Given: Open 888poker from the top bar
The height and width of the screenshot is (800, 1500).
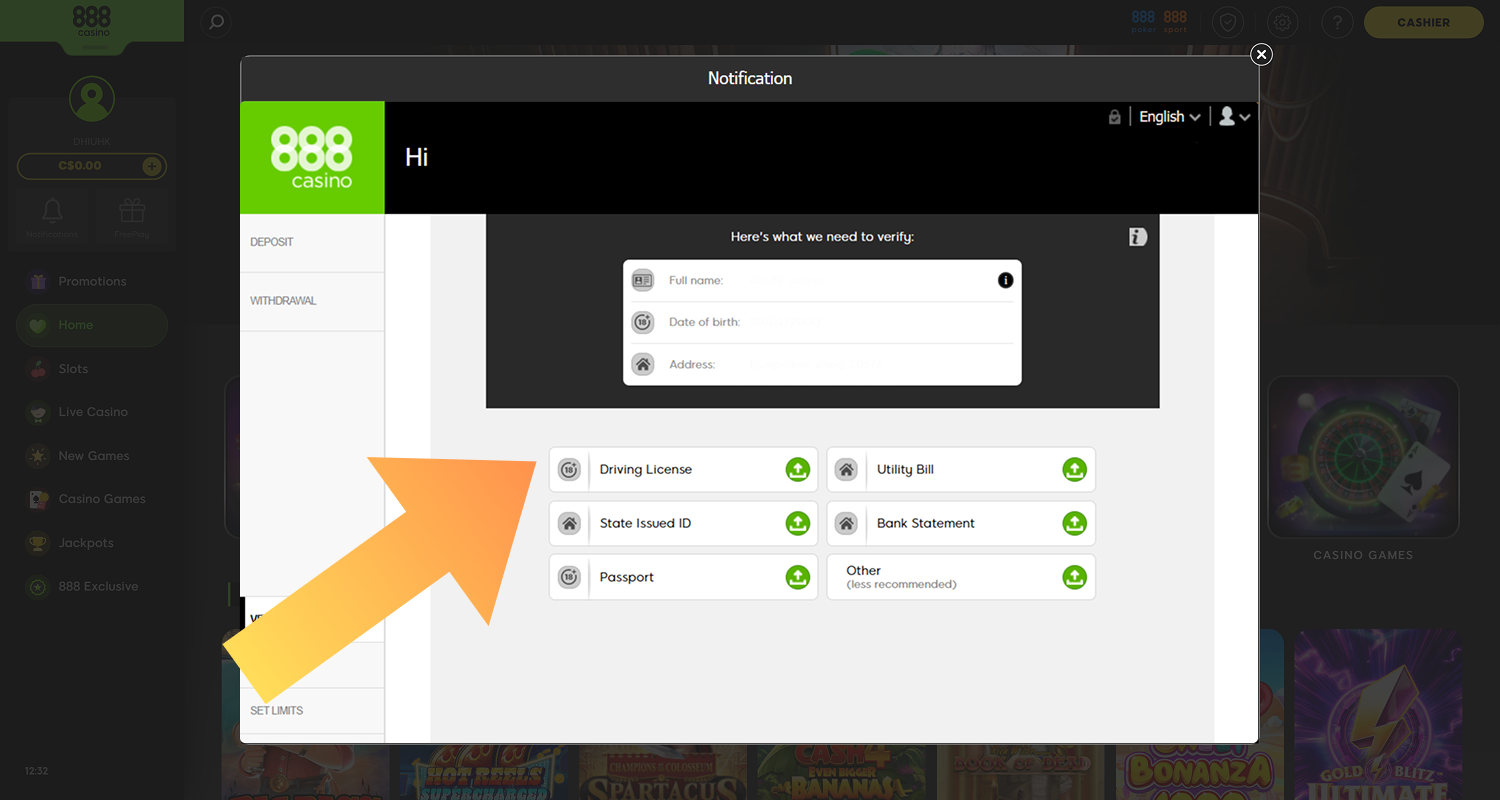Looking at the screenshot, I should tap(1142, 22).
